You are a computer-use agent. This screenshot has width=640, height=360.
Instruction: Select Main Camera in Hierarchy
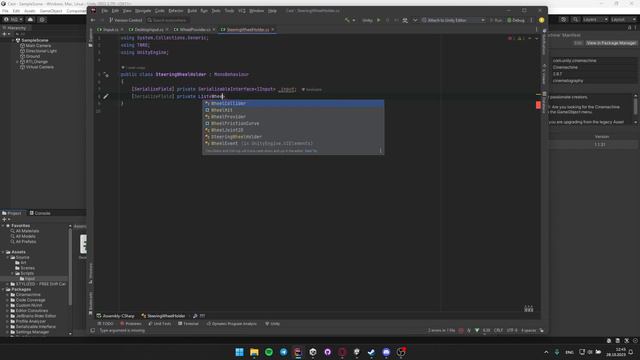pyautogui.click(x=38, y=46)
